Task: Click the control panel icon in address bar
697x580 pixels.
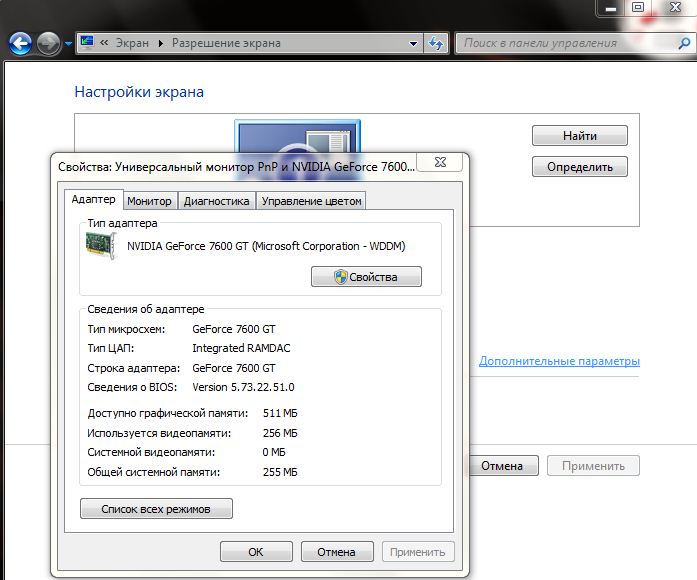Action: [x=87, y=42]
